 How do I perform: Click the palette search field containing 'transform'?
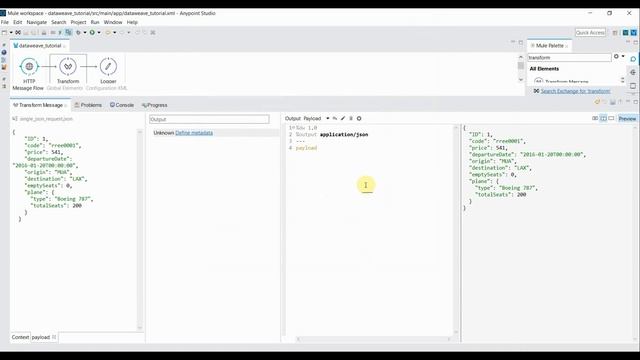[569, 58]
